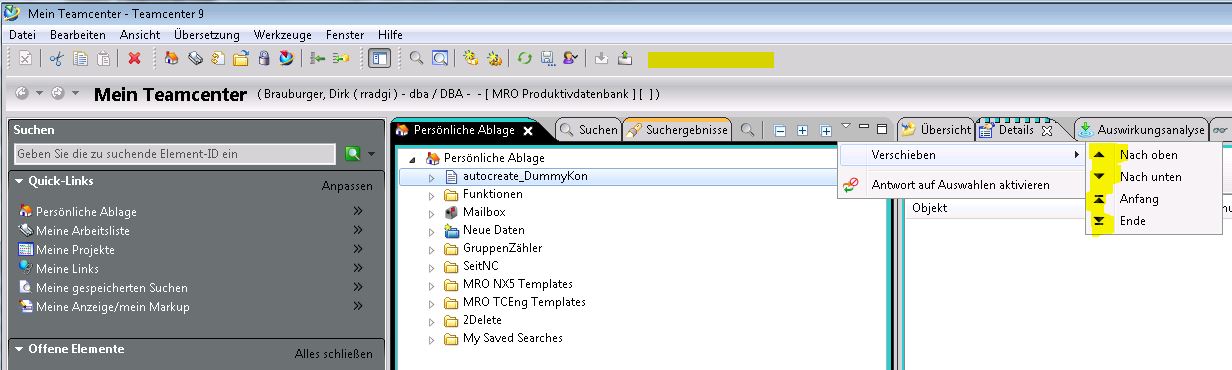
Task: Click the save diskette toolbar icon
Action: (x=547, y=58)
